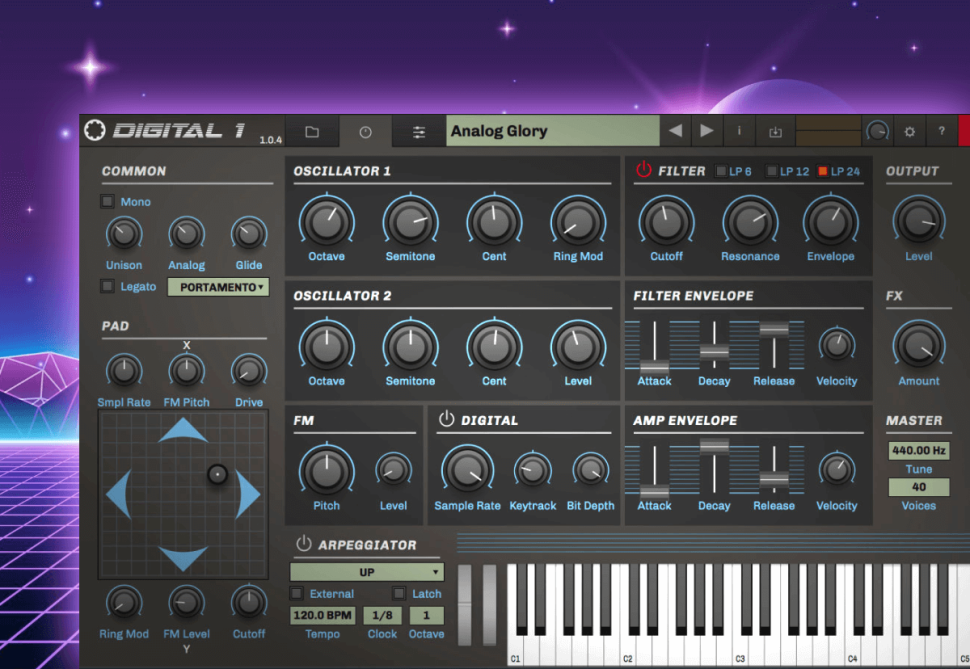Open the Portamento dropdown

click(218, 287)
